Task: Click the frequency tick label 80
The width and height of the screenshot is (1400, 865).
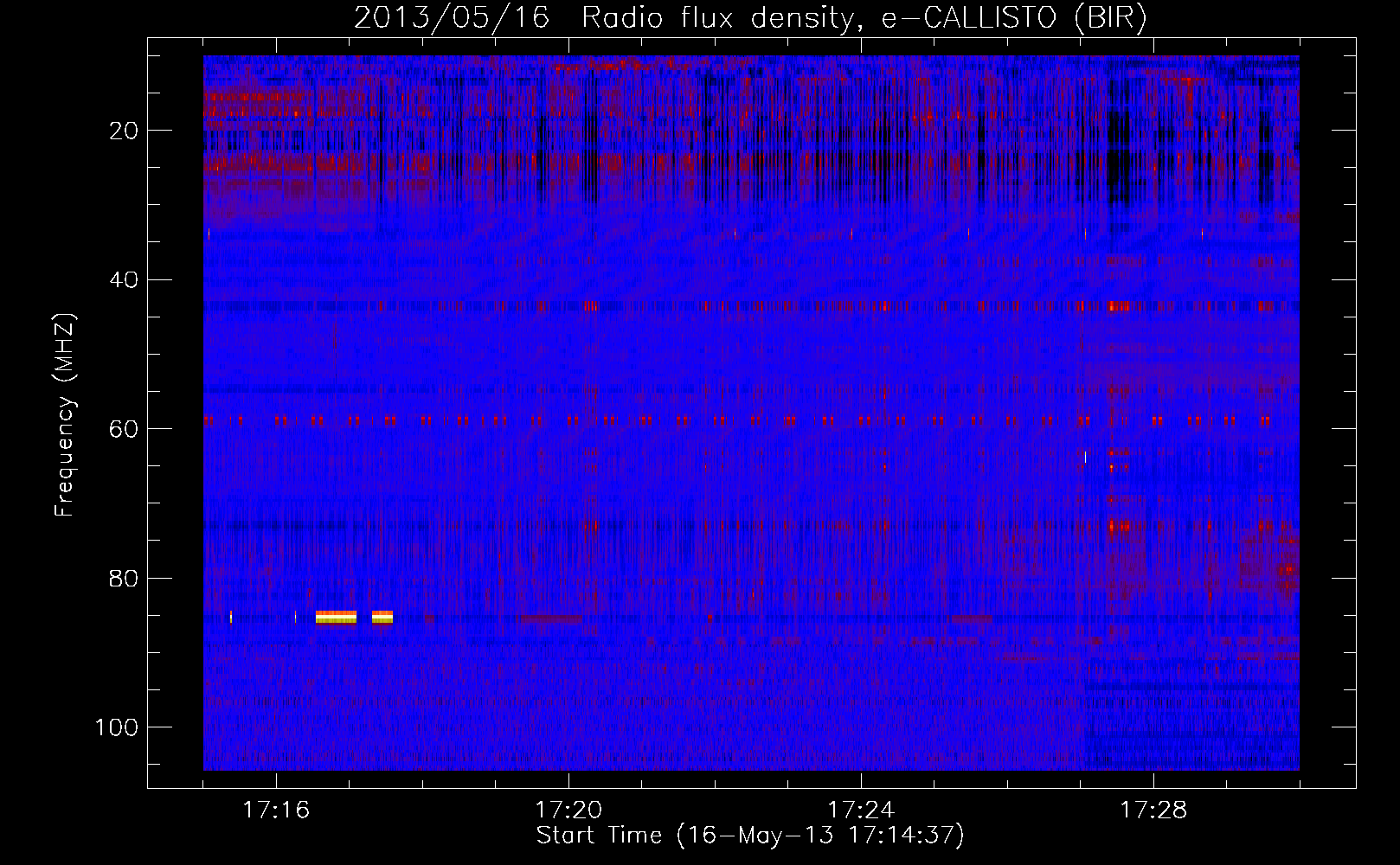Action: click(x=124, y=578)
